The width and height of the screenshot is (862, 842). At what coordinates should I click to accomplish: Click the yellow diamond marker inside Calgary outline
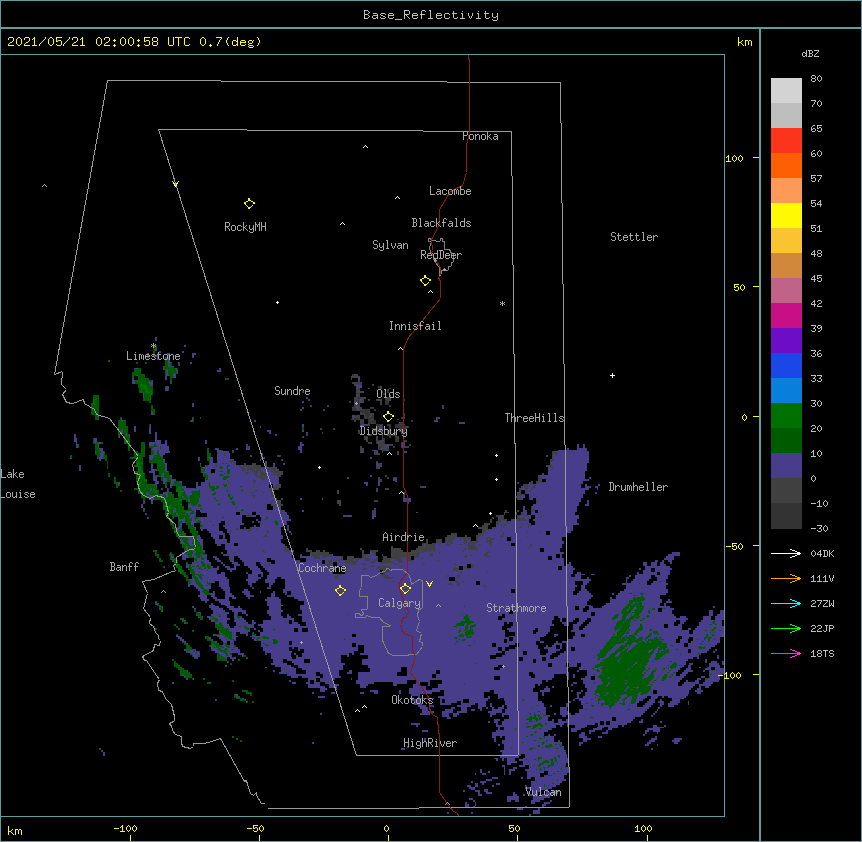405,589
